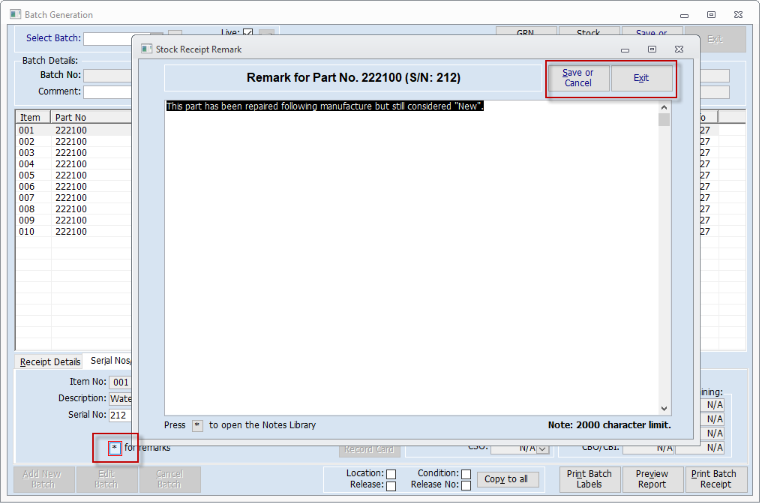Select item row 002 in batch list
The height and width of the screenshot is (503, 760).
(73, 141)
